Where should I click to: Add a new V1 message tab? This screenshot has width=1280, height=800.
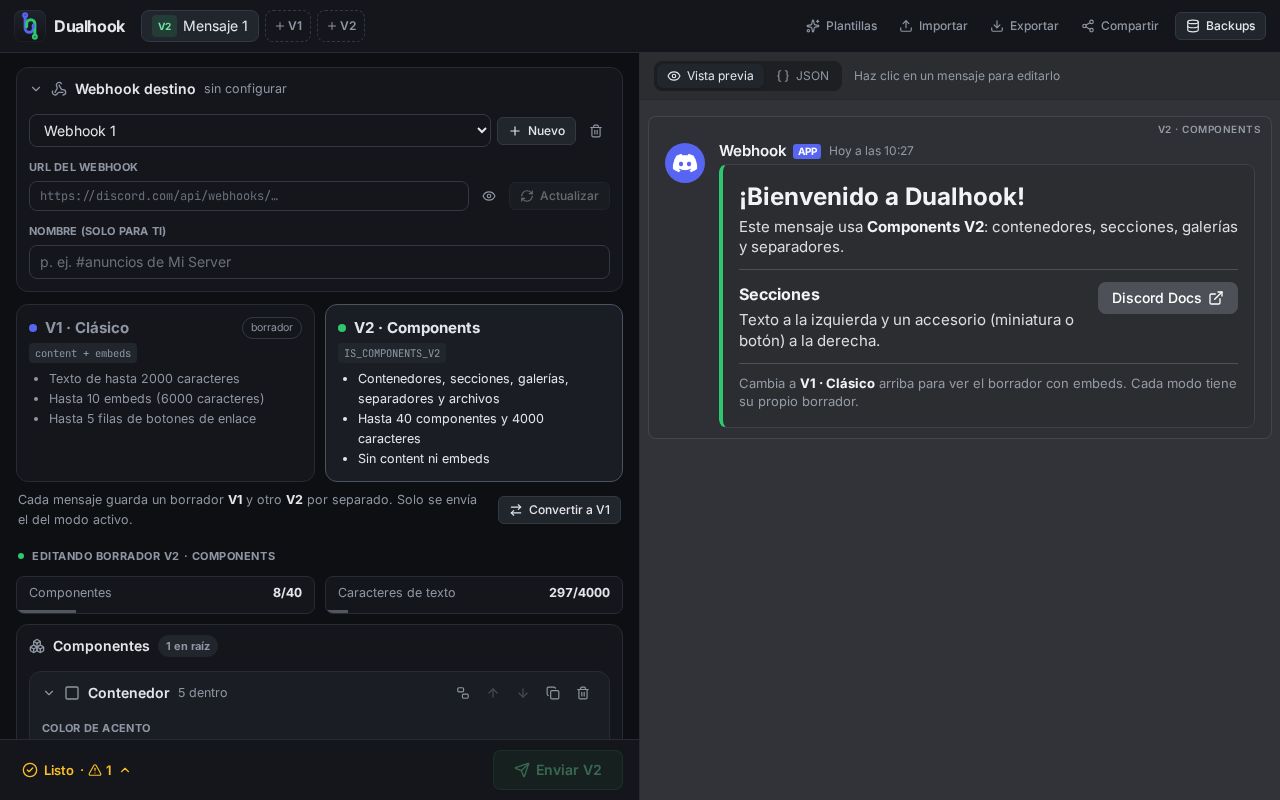click(288, 26)
